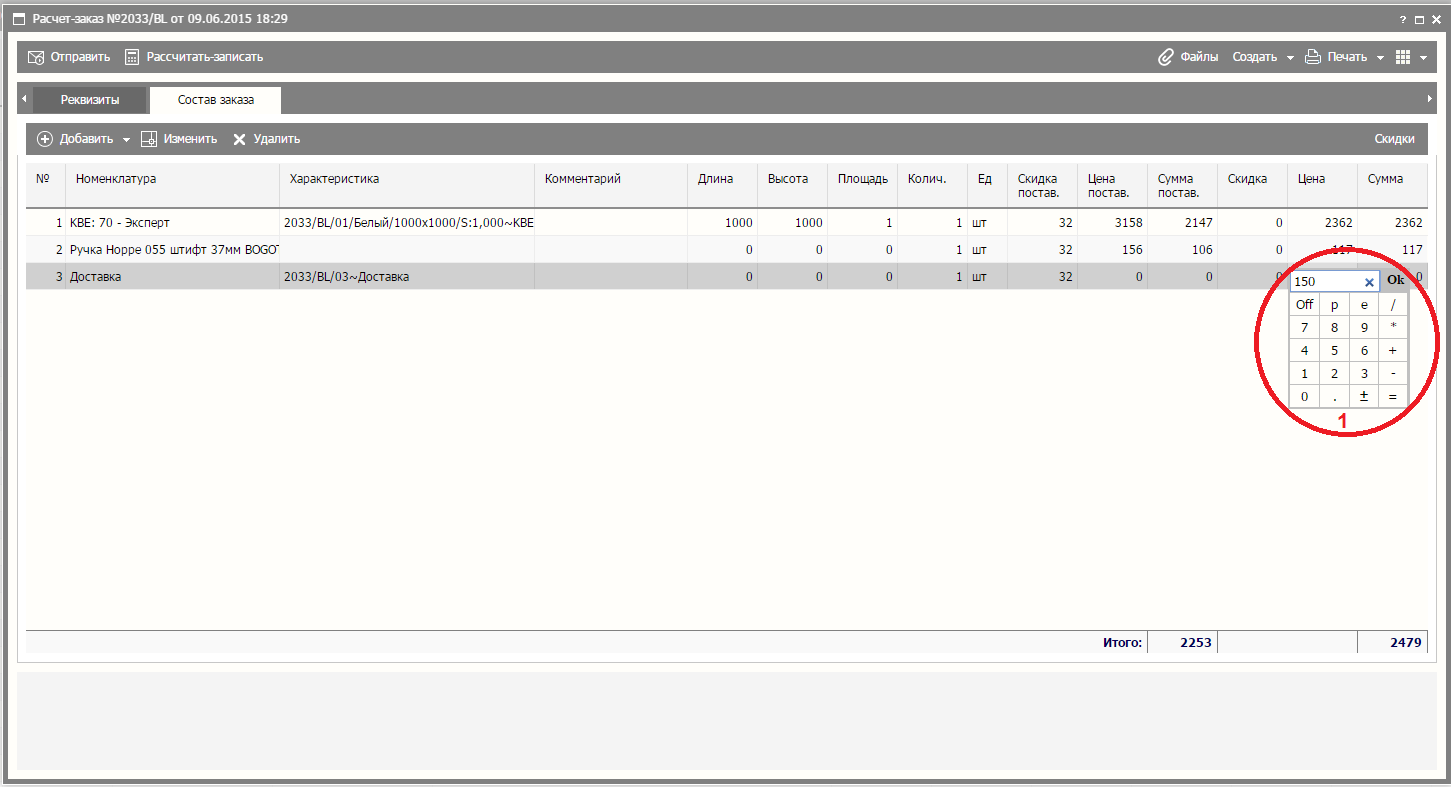Click the Сумма column header

1392,185
